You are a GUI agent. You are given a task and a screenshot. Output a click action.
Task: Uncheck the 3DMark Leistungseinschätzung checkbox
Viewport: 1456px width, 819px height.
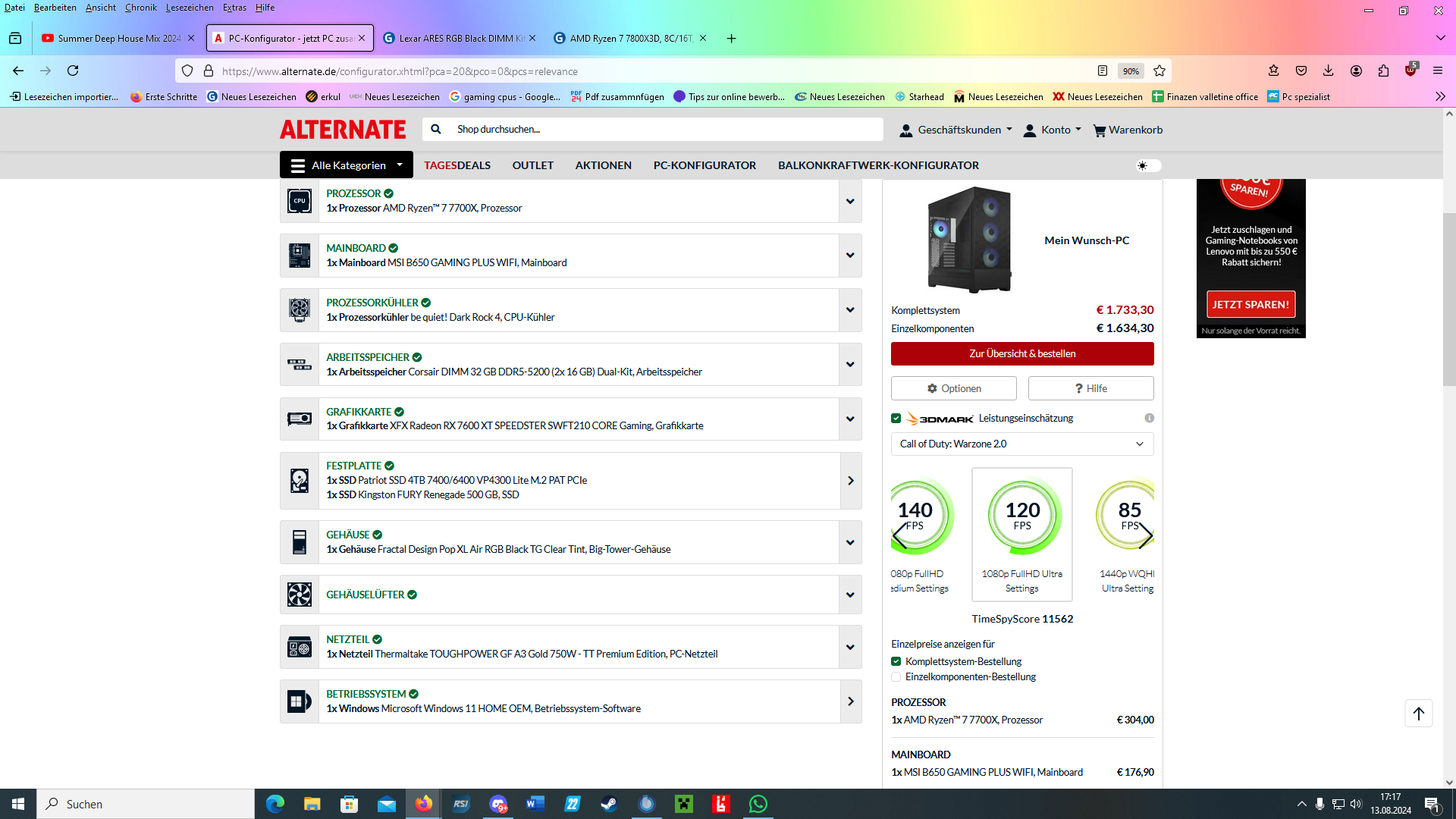pos(896,419)
